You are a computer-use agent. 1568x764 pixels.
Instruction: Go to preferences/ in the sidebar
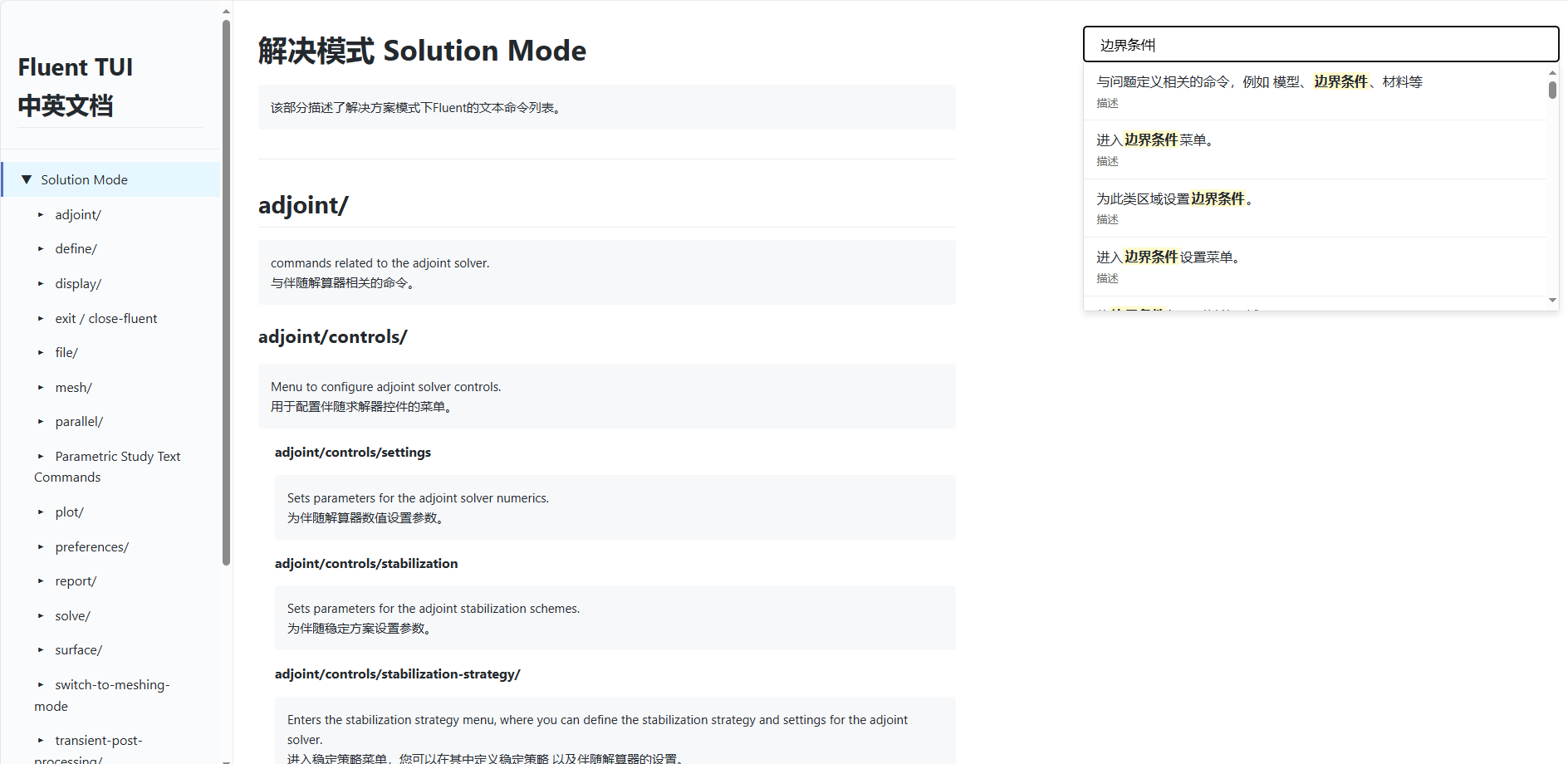click(x=92, y=546)
